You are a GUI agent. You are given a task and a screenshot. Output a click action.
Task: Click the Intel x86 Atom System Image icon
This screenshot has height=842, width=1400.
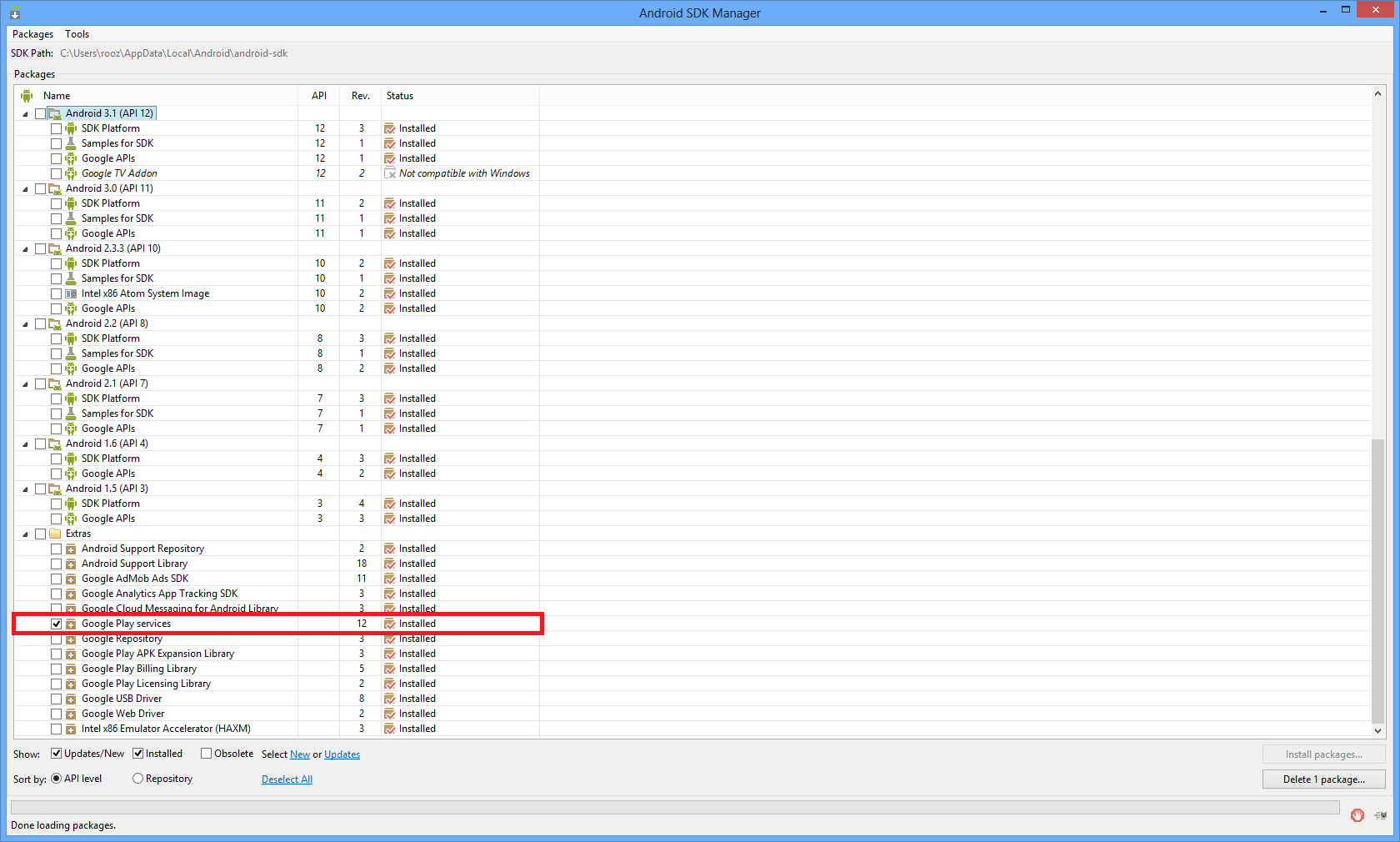pos(71,293)
